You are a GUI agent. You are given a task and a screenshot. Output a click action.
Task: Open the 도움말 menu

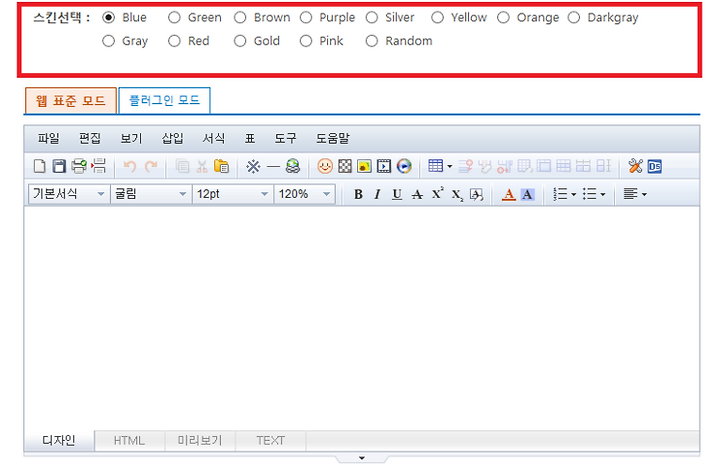tap(333, 138)
